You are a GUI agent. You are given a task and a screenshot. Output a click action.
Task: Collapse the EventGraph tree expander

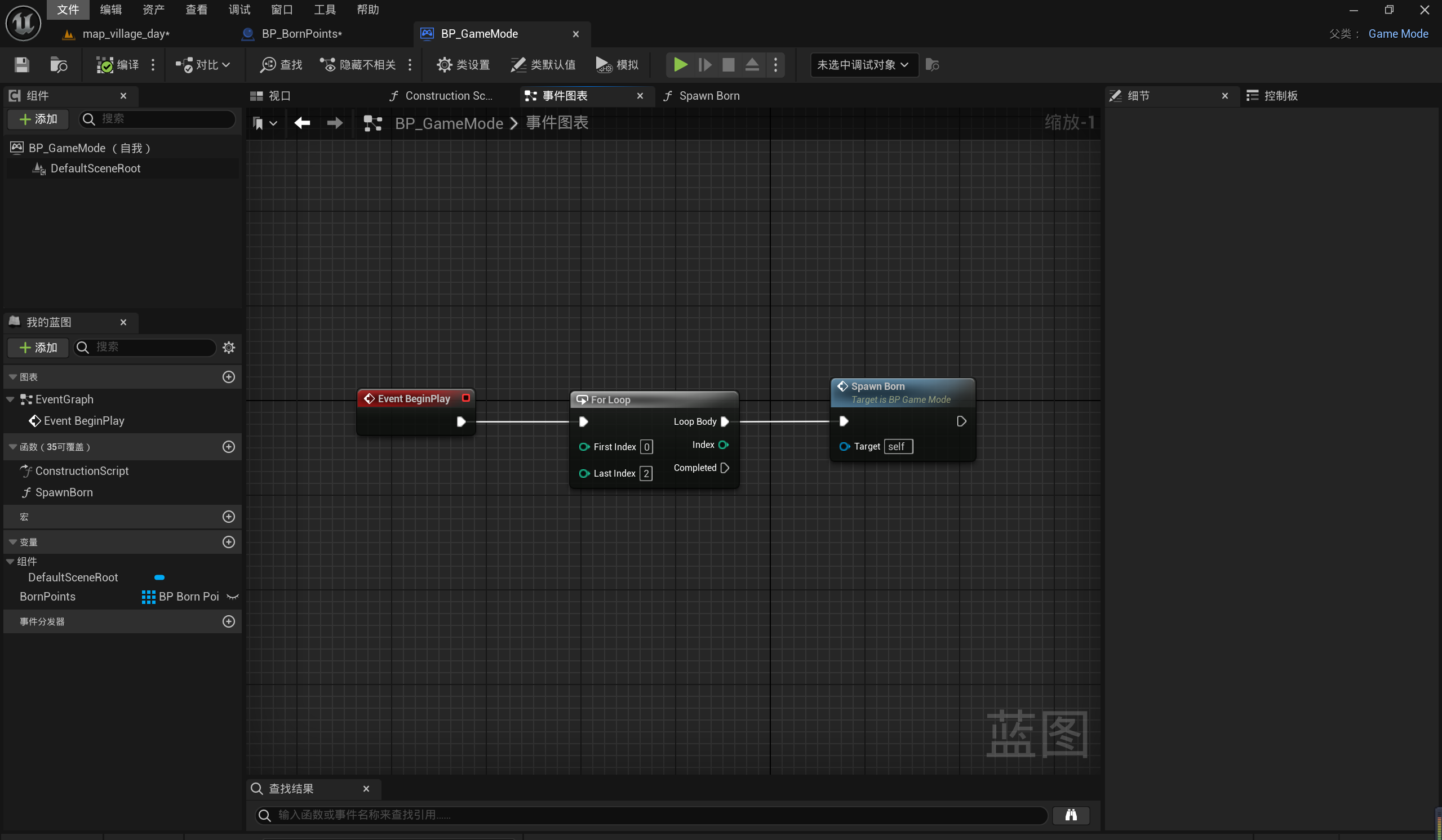pos(10,399)
